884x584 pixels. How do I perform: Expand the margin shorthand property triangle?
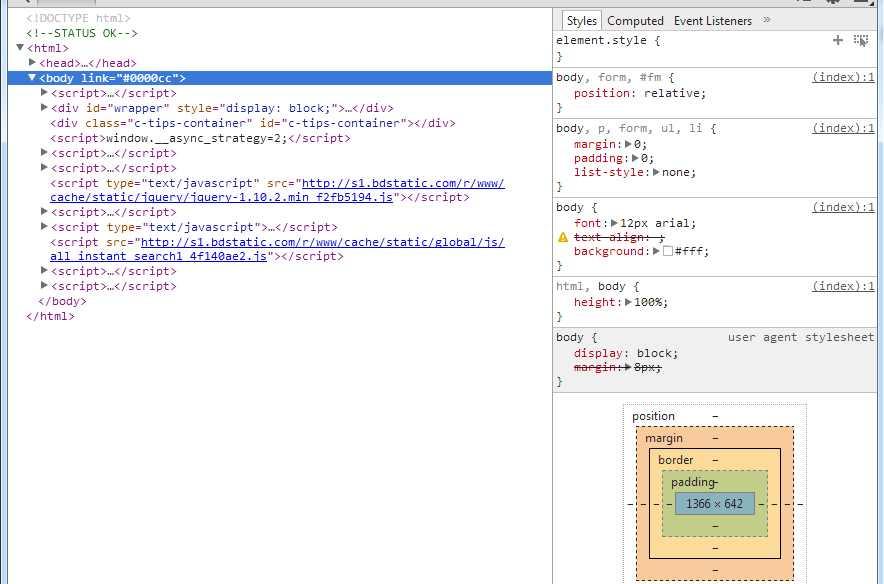pyautogui.click(x=628, y=144)
